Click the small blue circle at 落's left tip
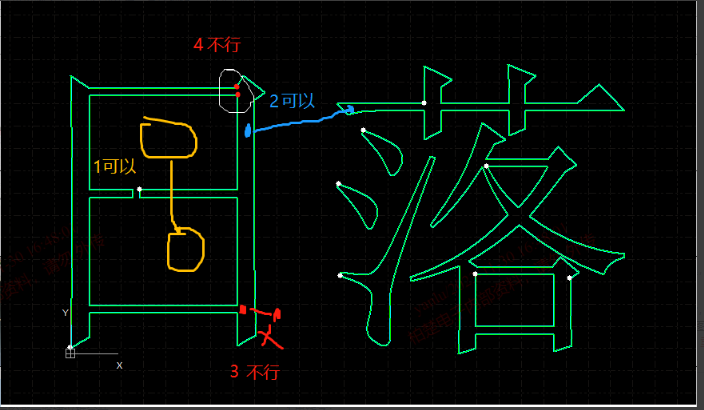 [x=350, y=110]
